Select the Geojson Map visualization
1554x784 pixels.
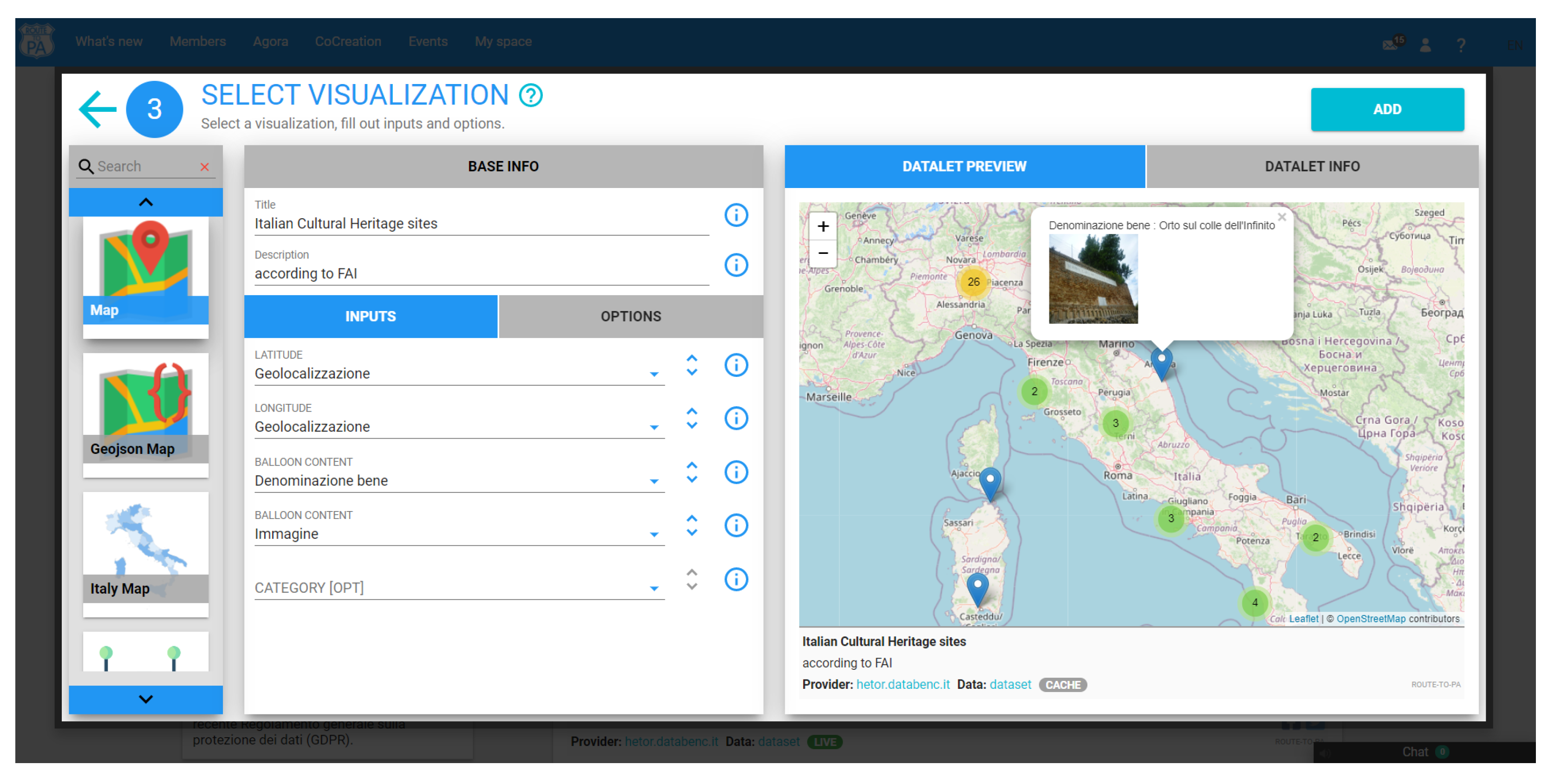(x=145, y=415)
